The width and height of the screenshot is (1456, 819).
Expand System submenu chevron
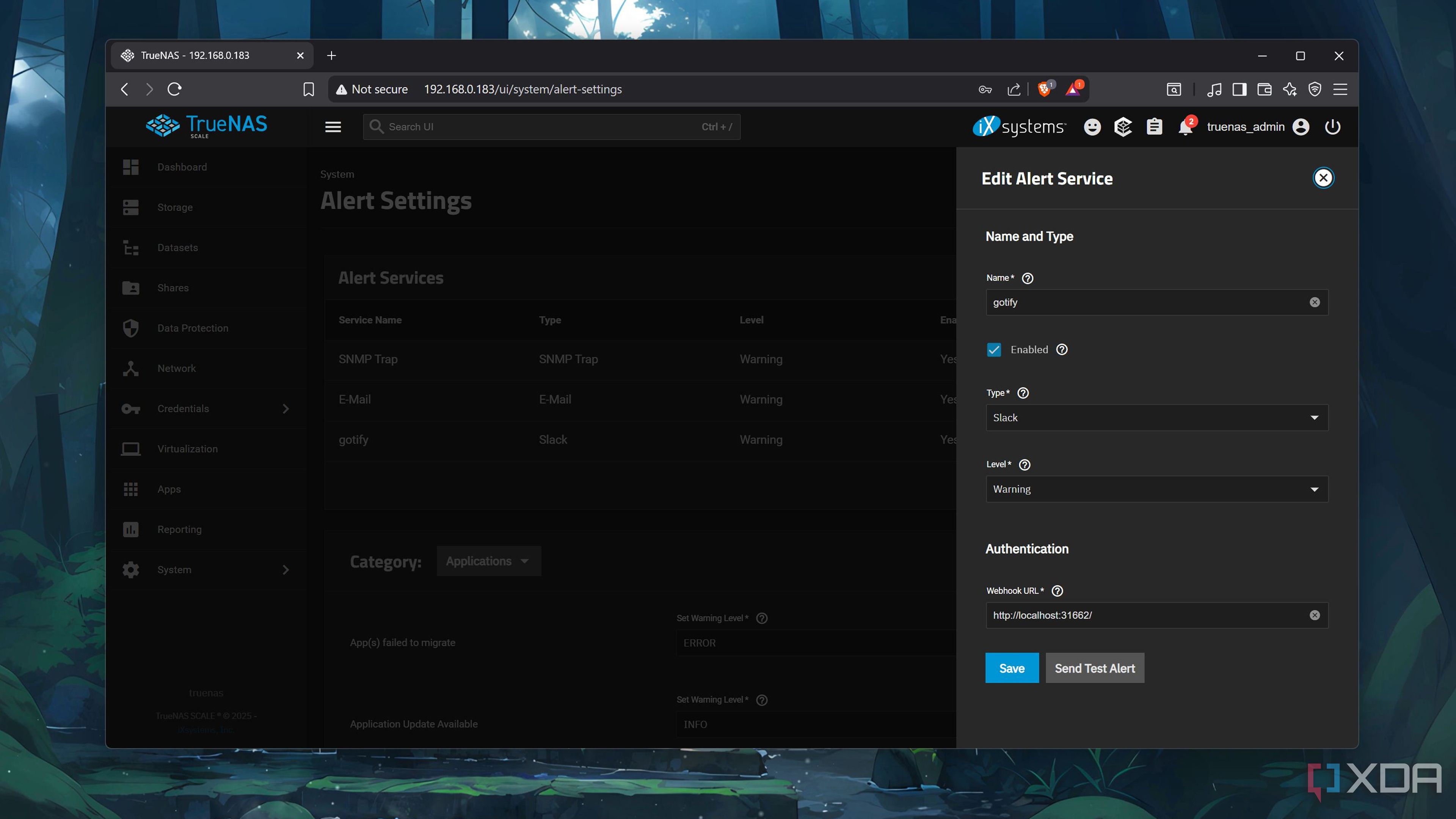coord(286,569)
